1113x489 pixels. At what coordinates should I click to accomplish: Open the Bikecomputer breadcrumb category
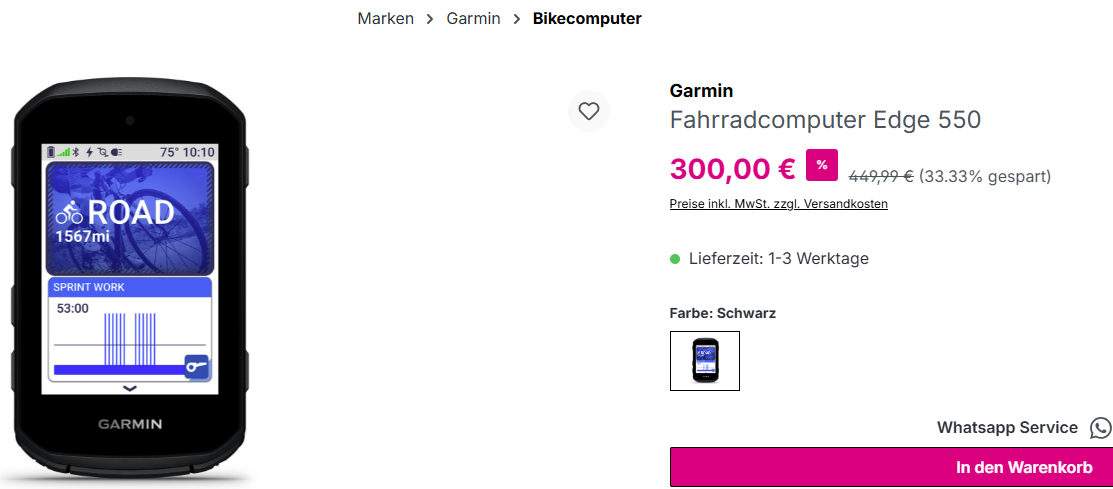pyautogui.click(x=587, y=19)
